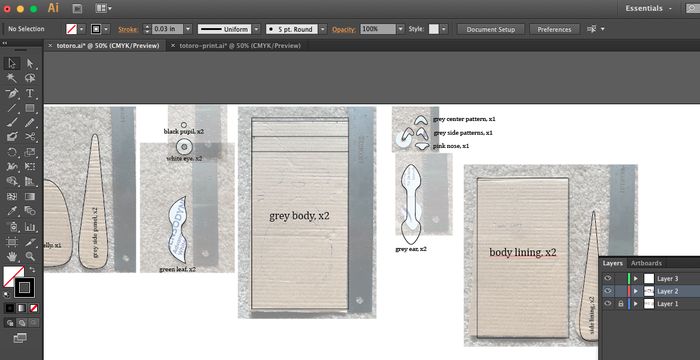Screen dimensions: 700x360
Task: Select the Symbol Sprayer tool
Action: point(12,226)
